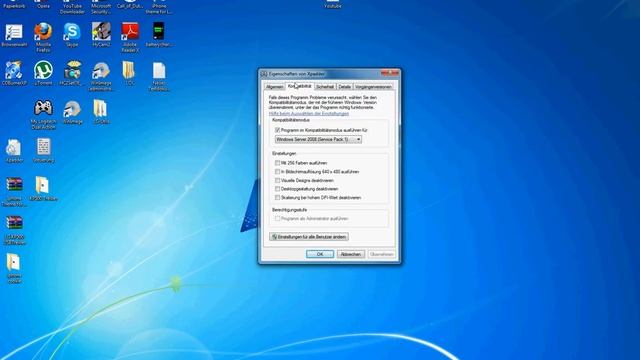Open the Browserwahl desktop icon
Screen dimensions: 640x360
14,35
